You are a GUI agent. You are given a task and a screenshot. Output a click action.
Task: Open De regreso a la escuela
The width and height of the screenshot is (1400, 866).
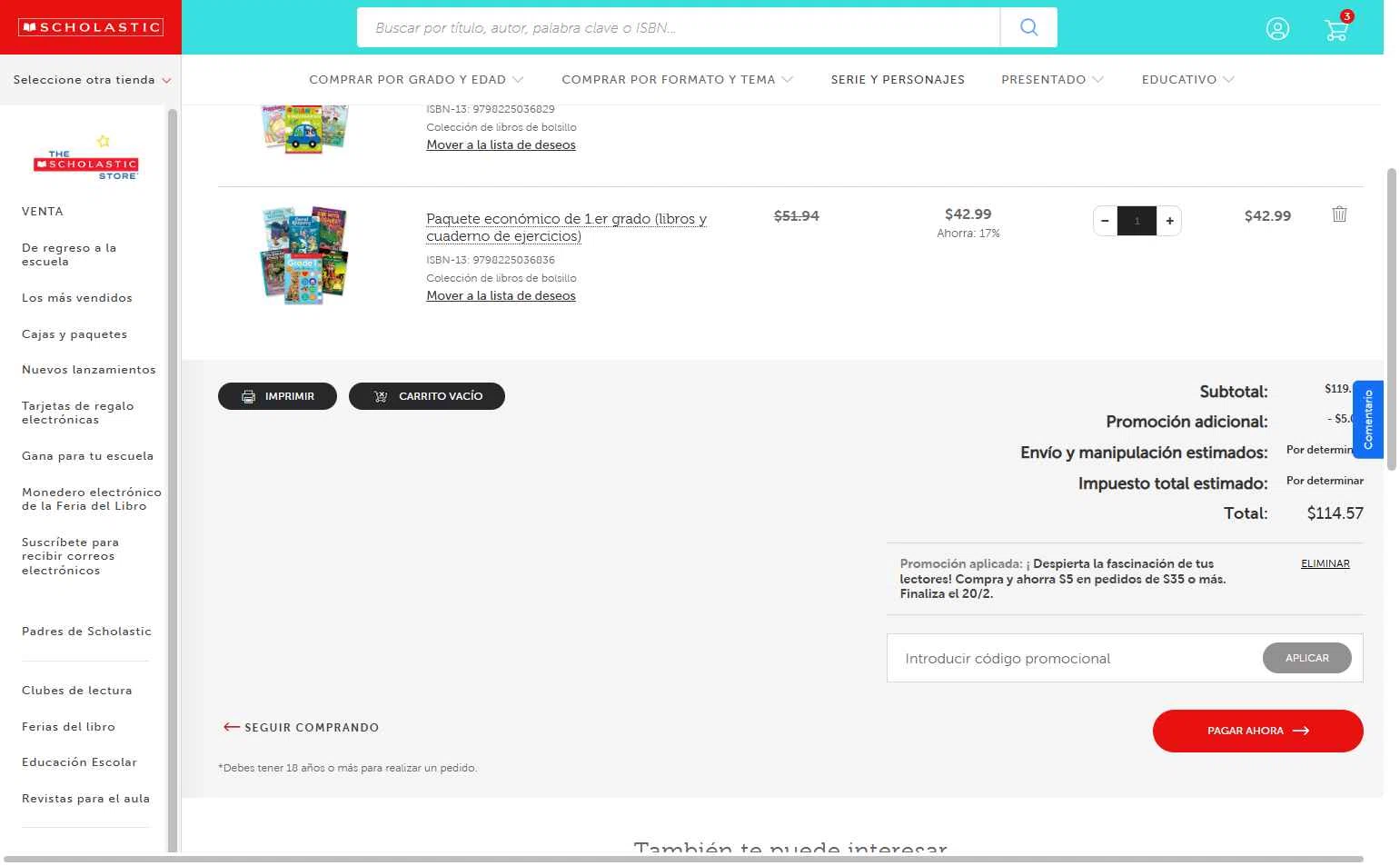click(x=69, y=254)
